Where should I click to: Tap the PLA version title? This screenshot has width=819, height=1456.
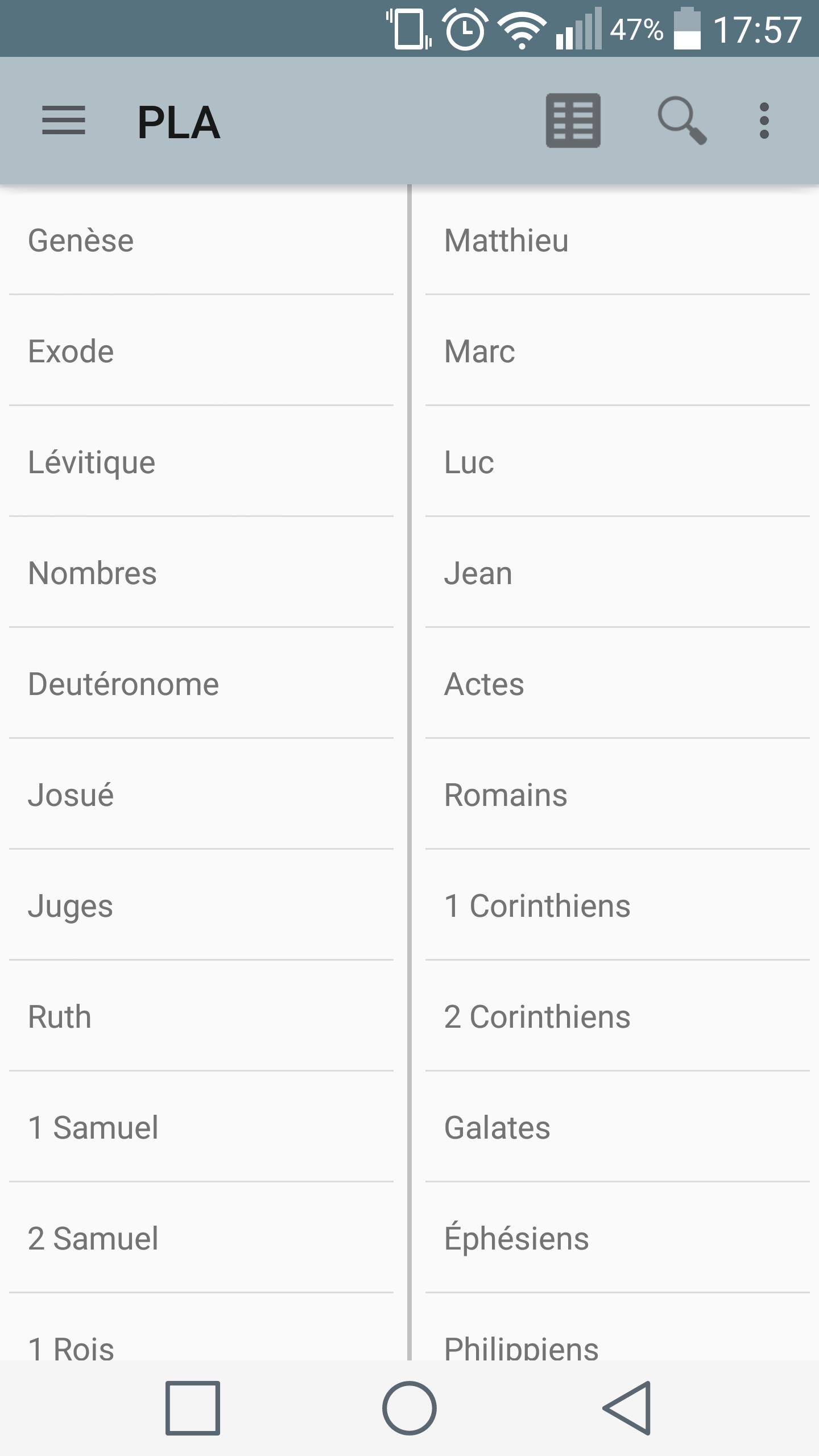pos(179,123)
